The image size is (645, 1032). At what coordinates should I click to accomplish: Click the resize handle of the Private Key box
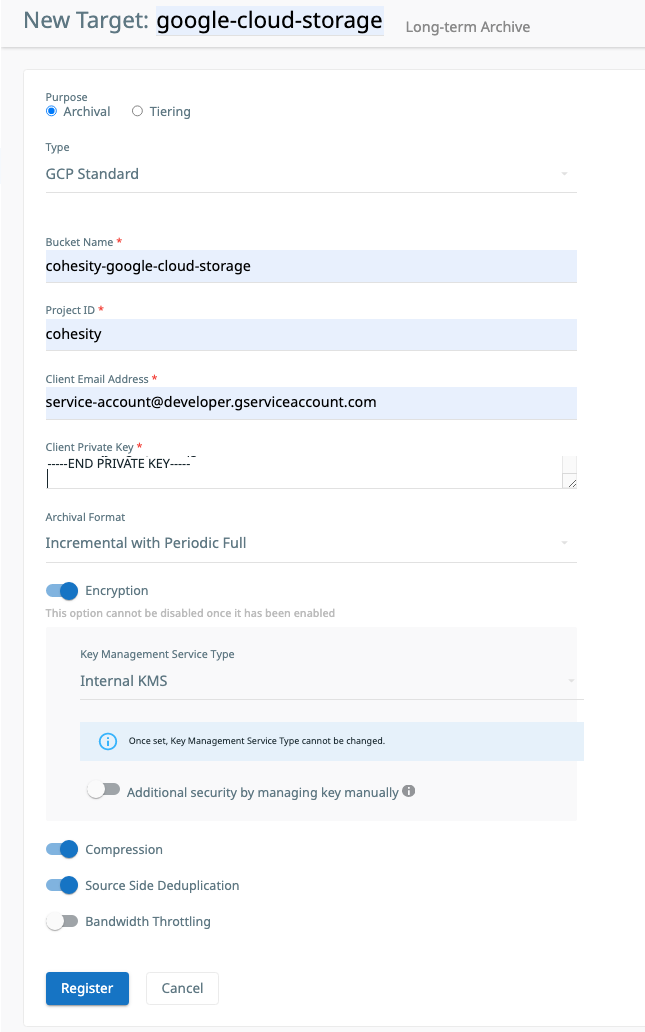click(570, 482)
